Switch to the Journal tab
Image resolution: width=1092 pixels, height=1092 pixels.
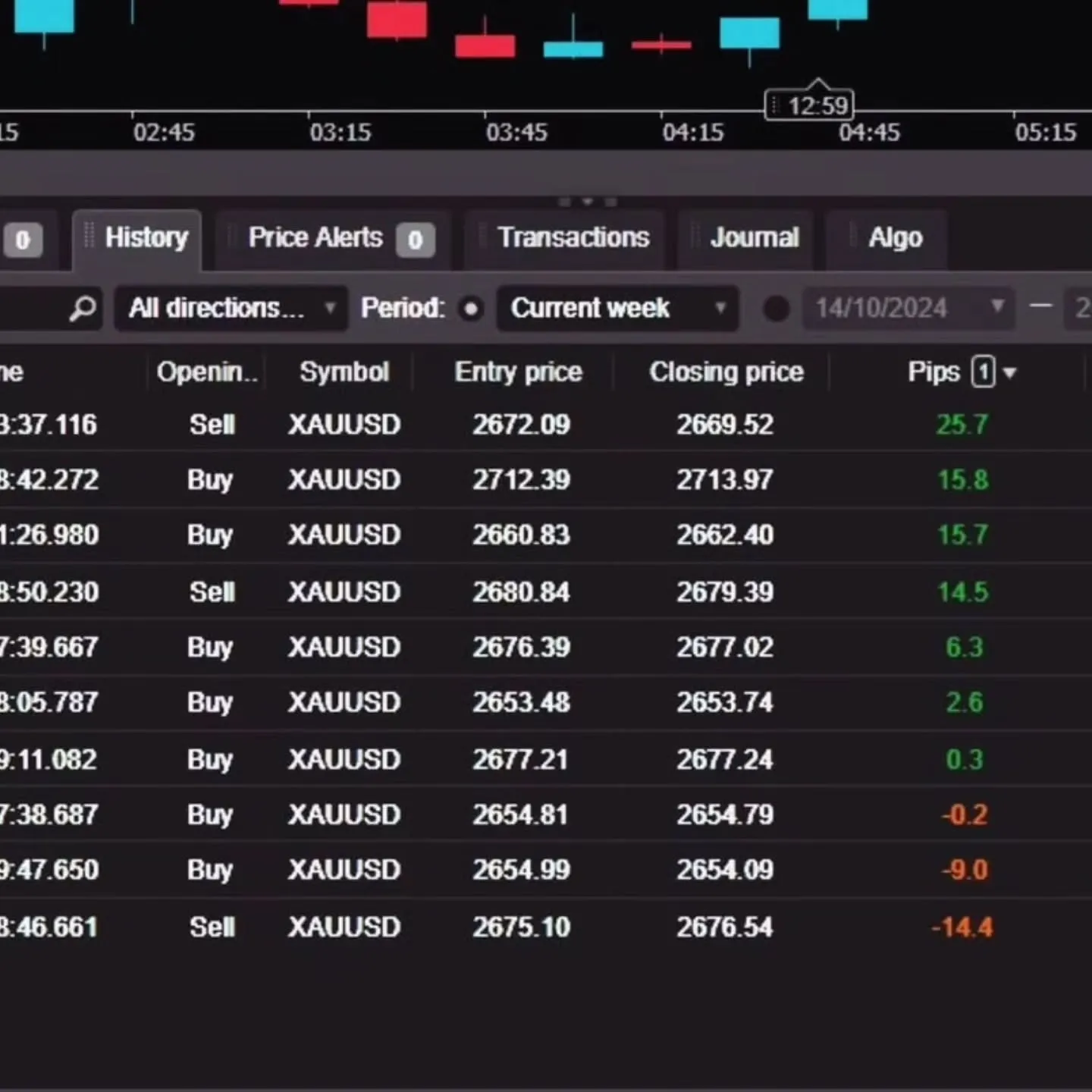754,238
